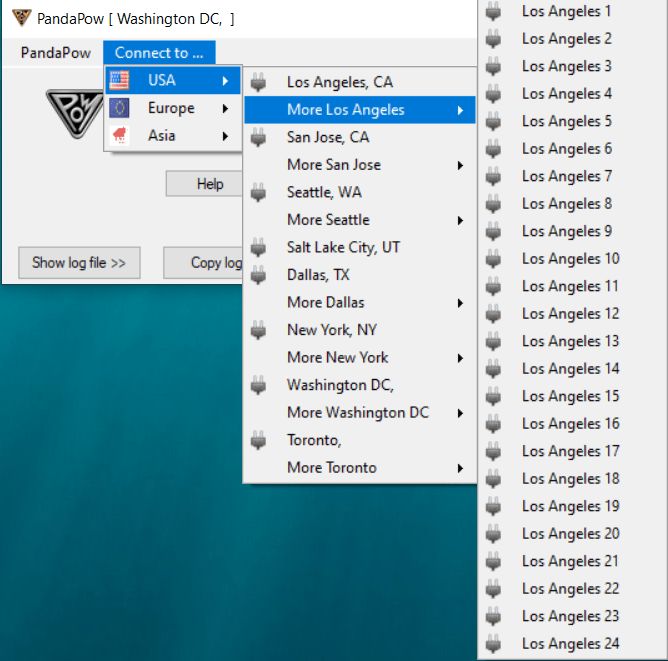Viewport: 668px width, 661px height.
Task: Click the plug icon beside Los Angeles 17
Action: [x=493, y=451]
